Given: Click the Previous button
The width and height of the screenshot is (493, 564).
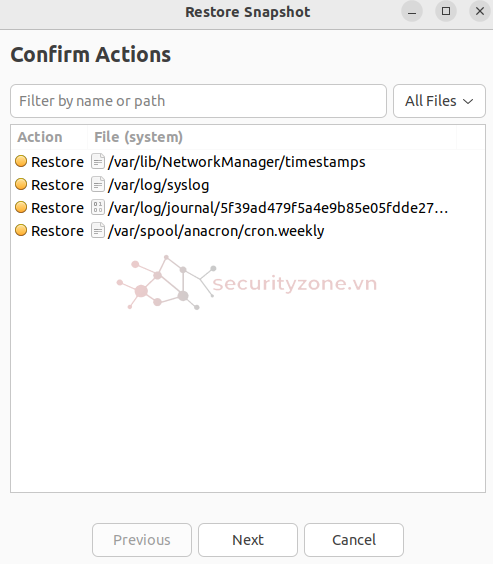Looking at the screenshot, I should coord(142,540).
